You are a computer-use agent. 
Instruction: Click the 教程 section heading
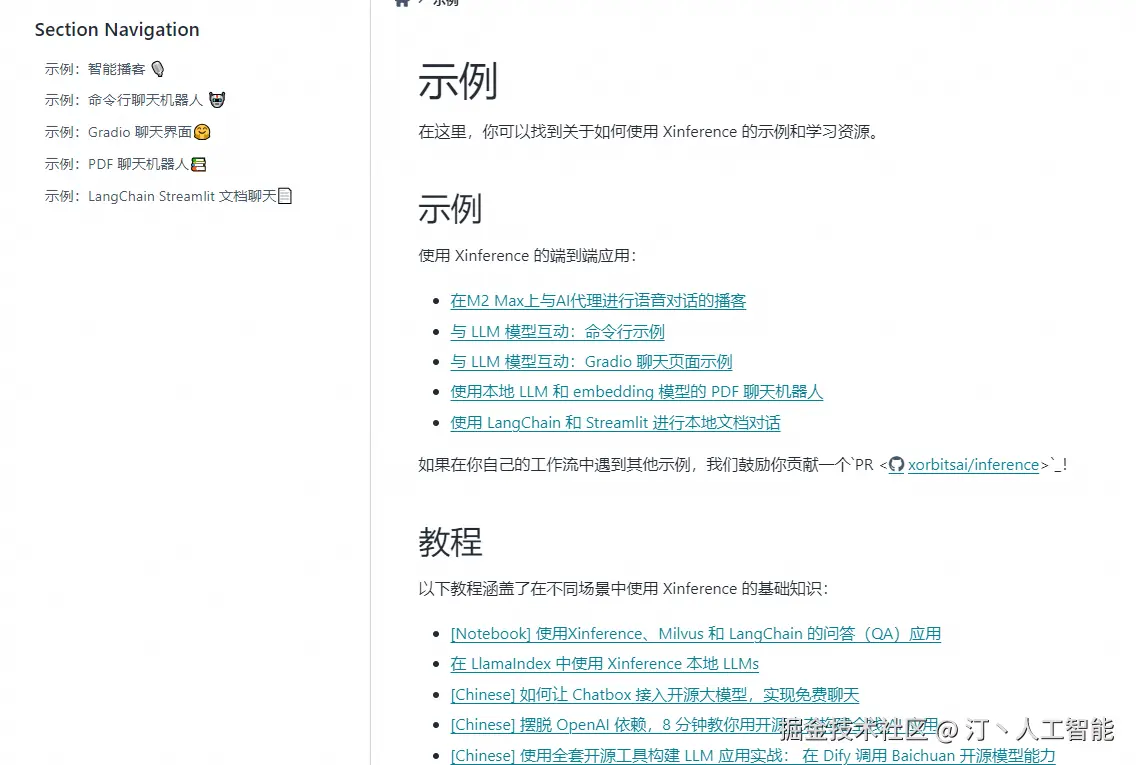point(450,542)
